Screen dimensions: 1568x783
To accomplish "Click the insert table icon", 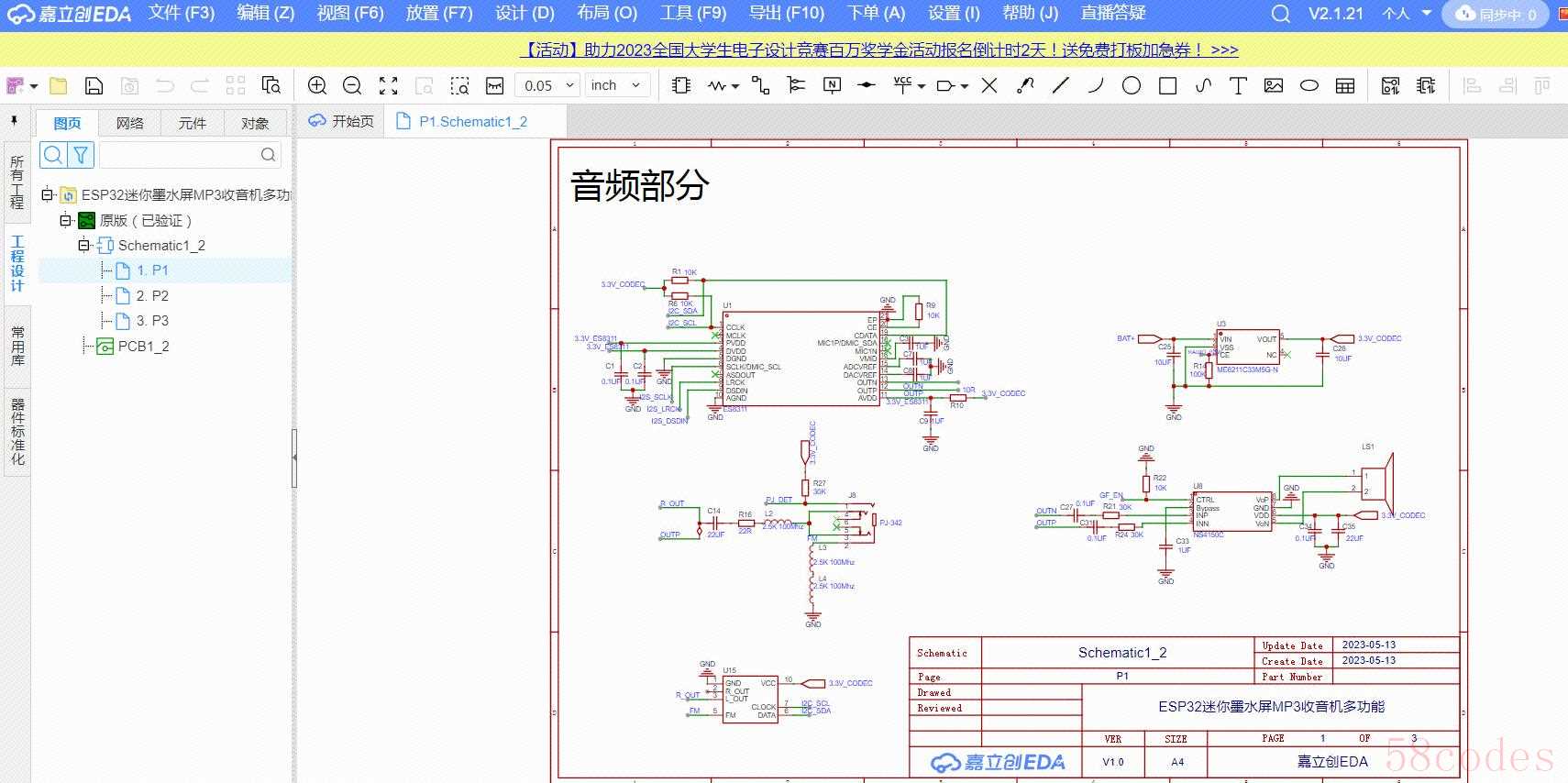I will 1345,85.
